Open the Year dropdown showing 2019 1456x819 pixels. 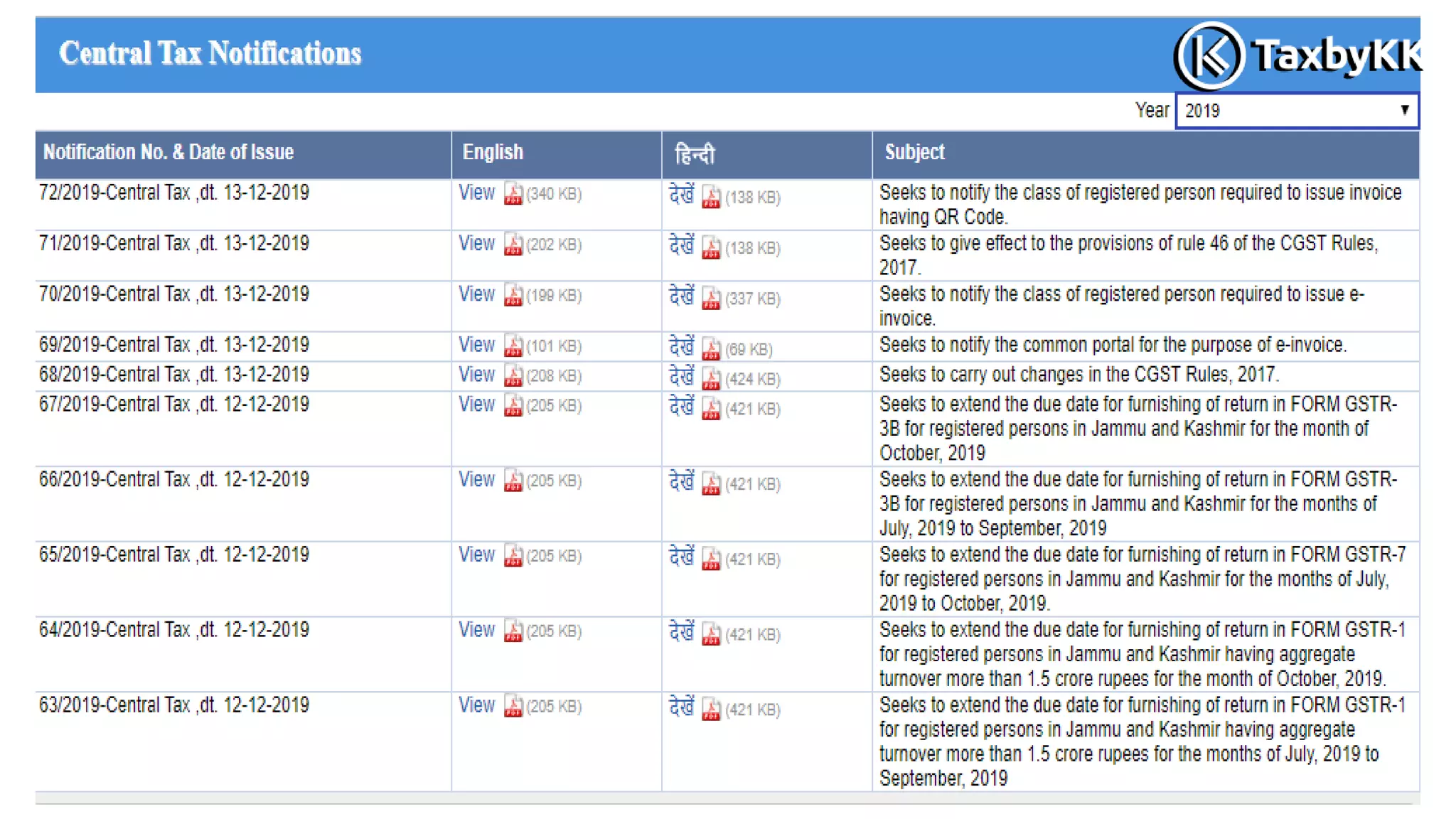[1296, 111]
